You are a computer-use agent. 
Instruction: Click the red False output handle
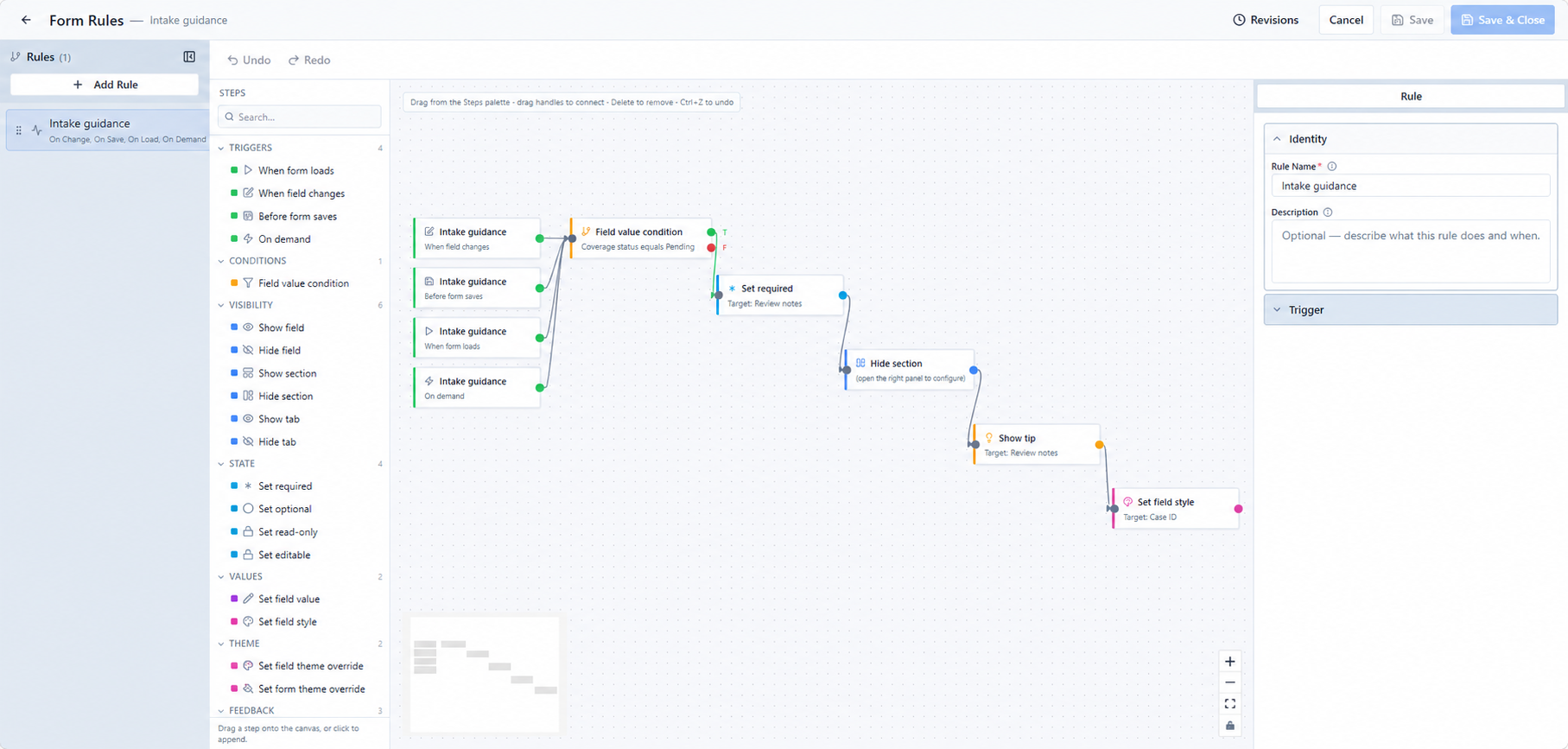click(x=711, y=248)
